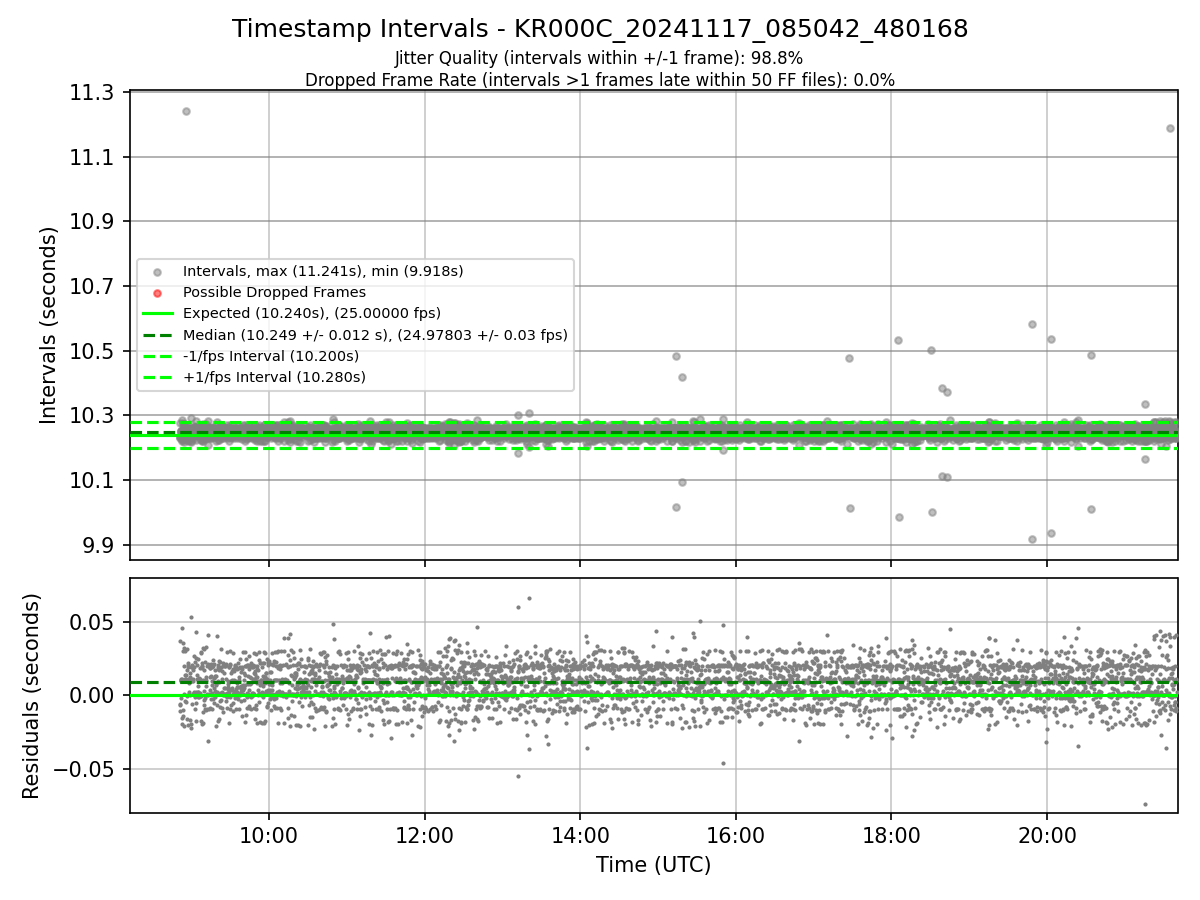Click the 'Intervals (seconds)' y-axis label
Image resolution: width=1200 pixels, height=900 pixels.
coord(49,325)
